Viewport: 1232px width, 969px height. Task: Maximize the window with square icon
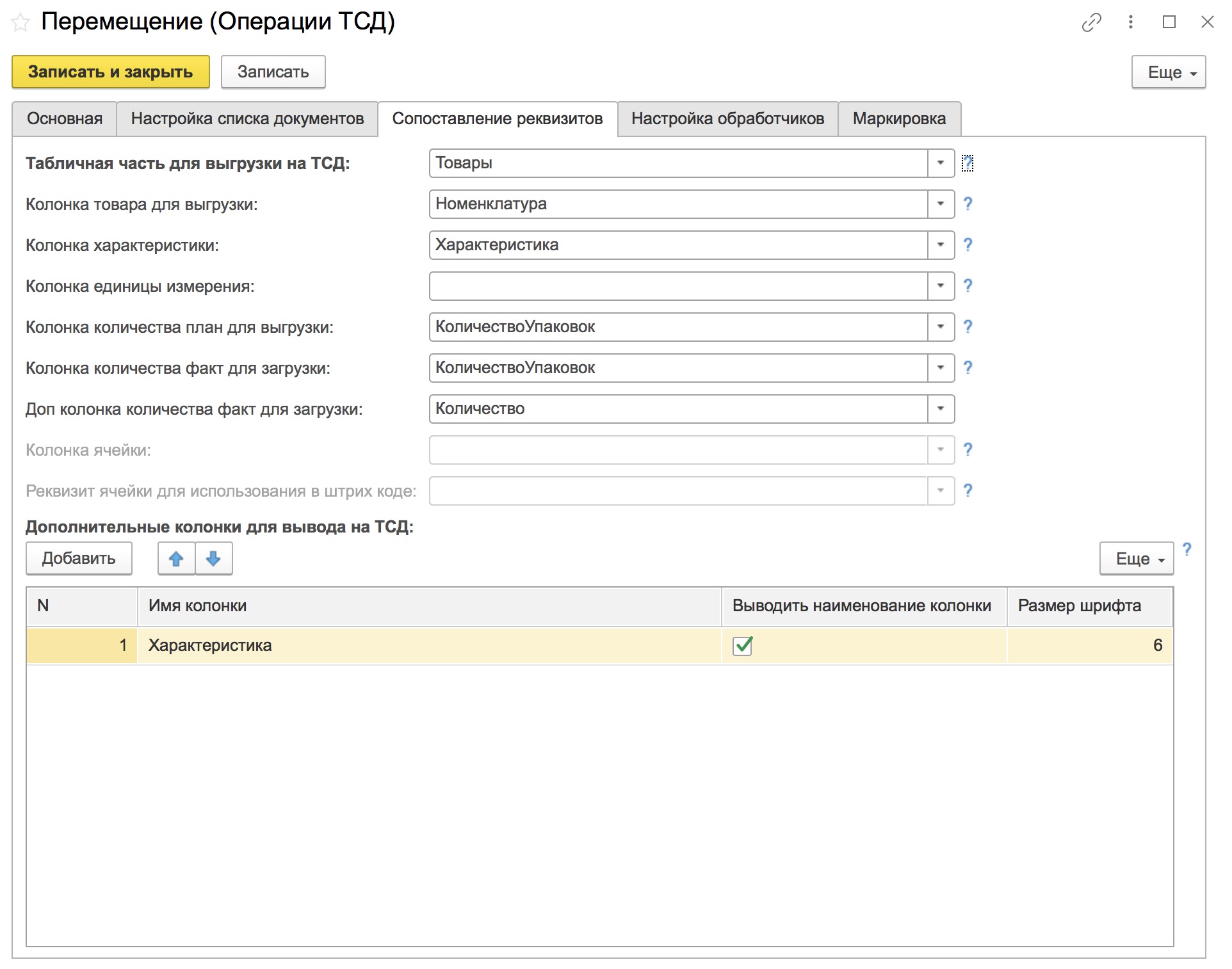(x=1169, y=22)
